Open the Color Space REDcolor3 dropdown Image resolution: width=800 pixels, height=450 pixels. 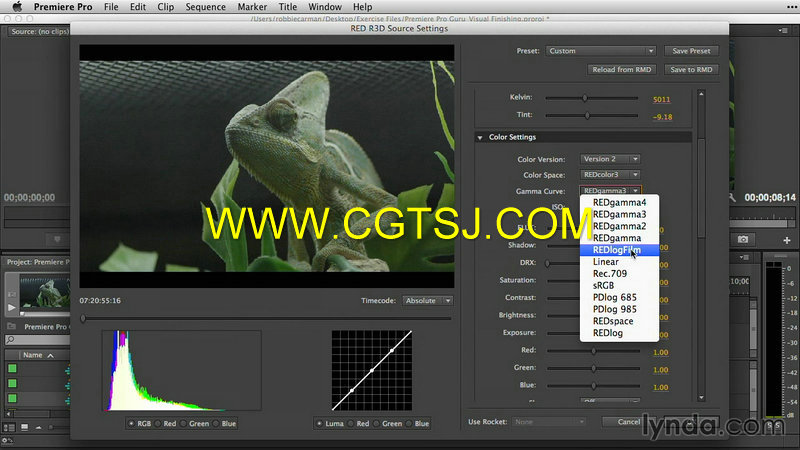pos(610,174)
